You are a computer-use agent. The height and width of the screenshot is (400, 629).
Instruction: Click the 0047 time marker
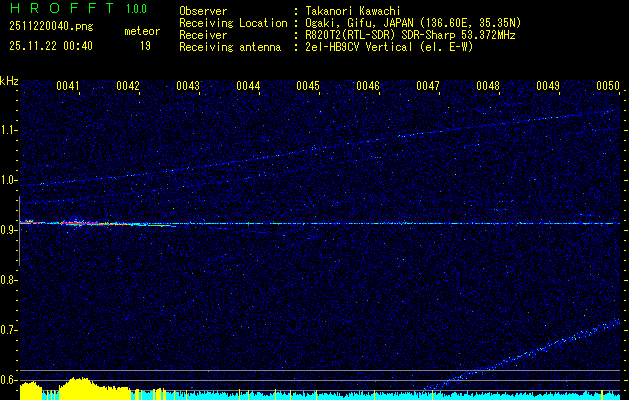point(428,86)
